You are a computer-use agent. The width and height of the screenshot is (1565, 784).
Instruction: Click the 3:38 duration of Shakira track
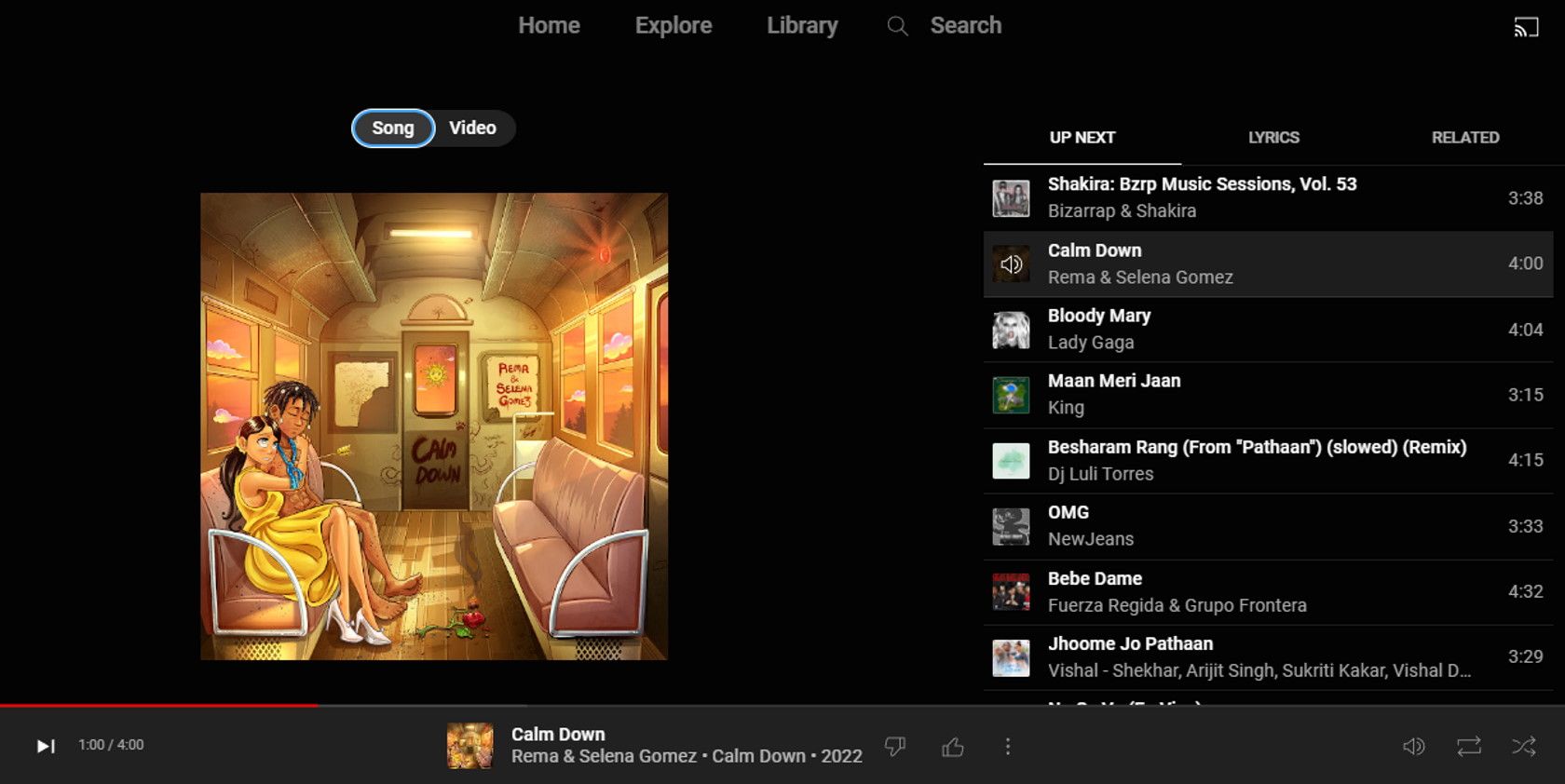1526,198
